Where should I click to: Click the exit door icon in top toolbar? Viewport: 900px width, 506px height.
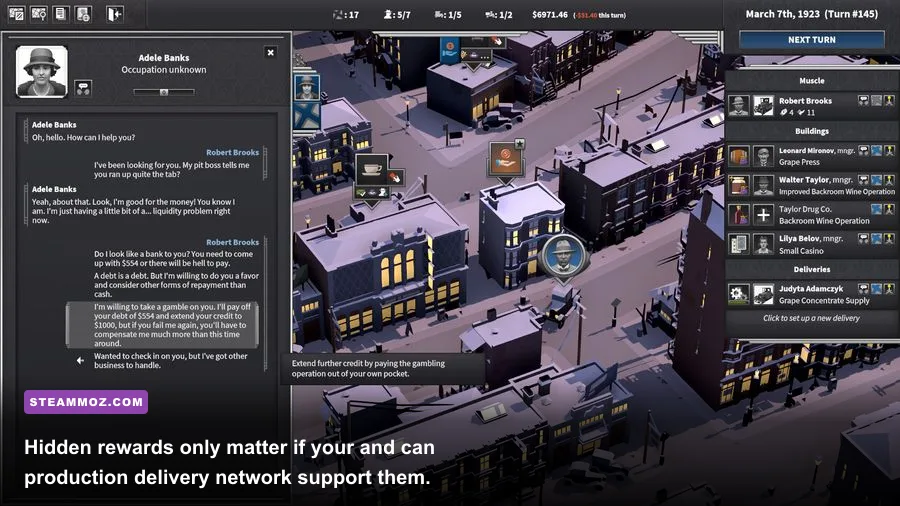pyautogui.click(x=115, y=14)
